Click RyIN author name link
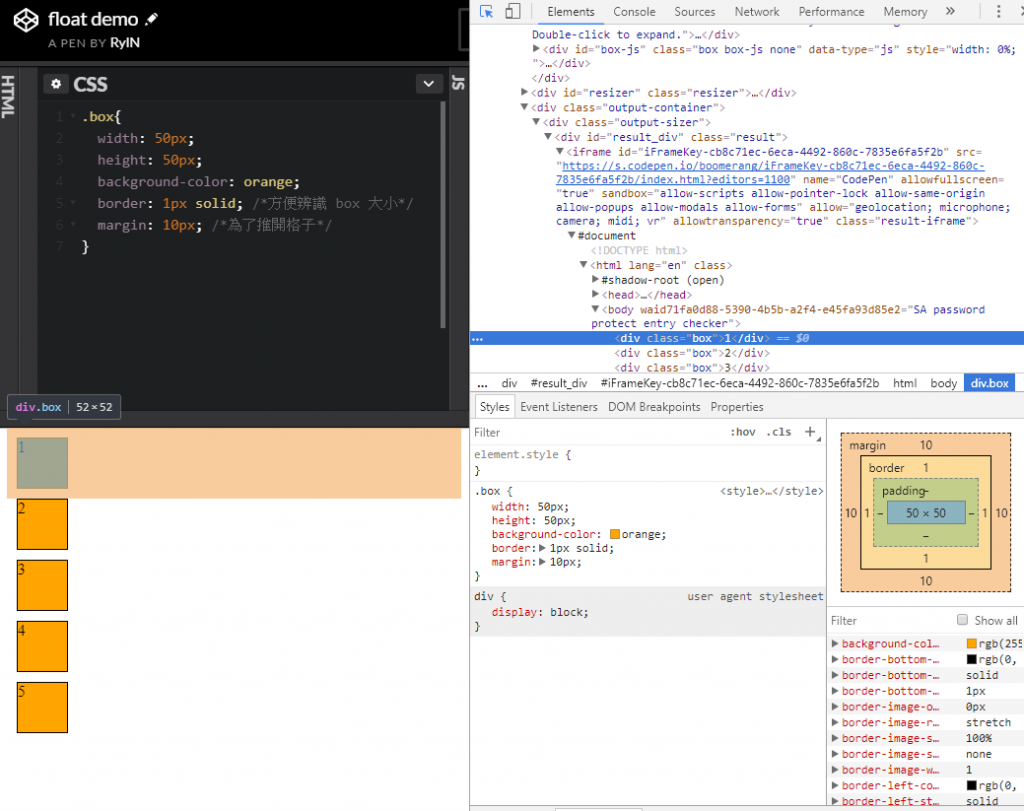 (125, 42)
